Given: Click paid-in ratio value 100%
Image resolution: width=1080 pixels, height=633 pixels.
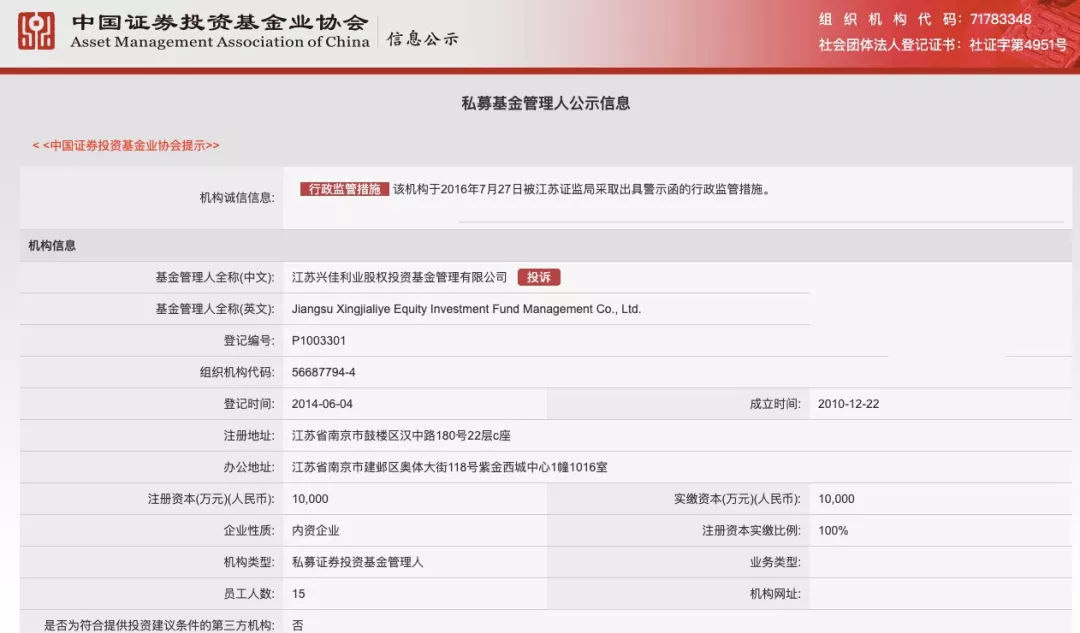Looking at the screenshot, I should click(833, 530).
